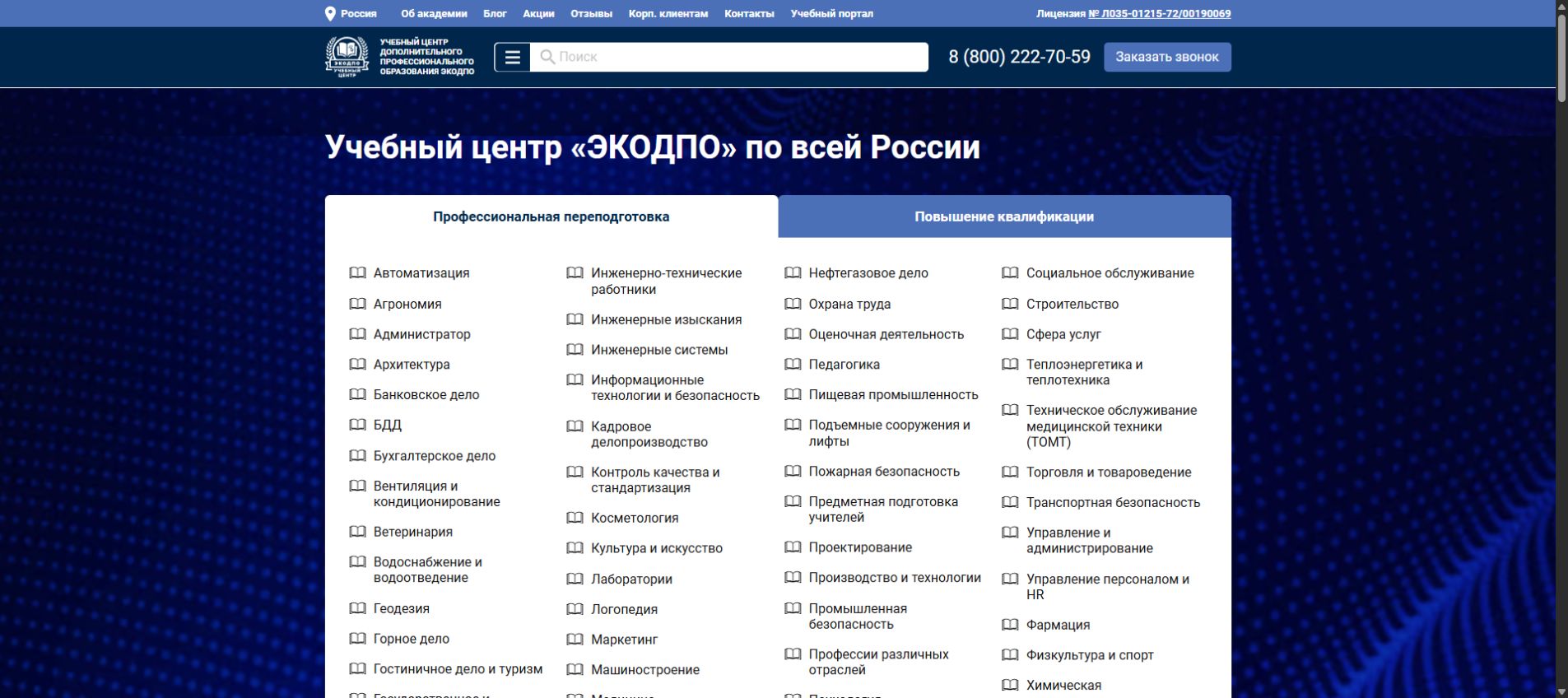Image resolution: width=1568 pixels, height=698 pixels.
Task: Click the ЭКОДПО logo emblem
Action: (x=347, y=57)
